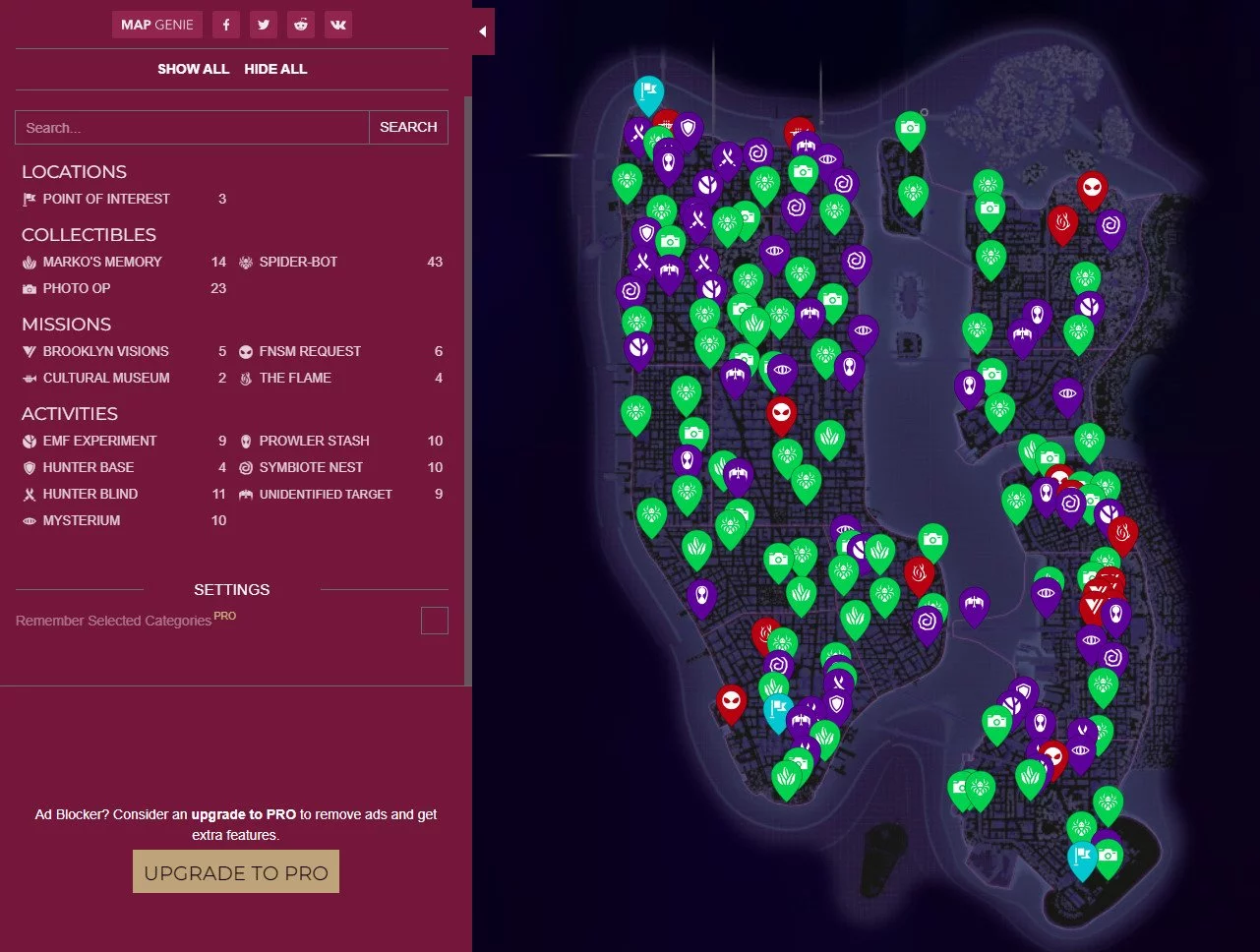1260x952 pixels.
Task: Select green camera marker in southwest Brooklyn
Action: (963, 790)
